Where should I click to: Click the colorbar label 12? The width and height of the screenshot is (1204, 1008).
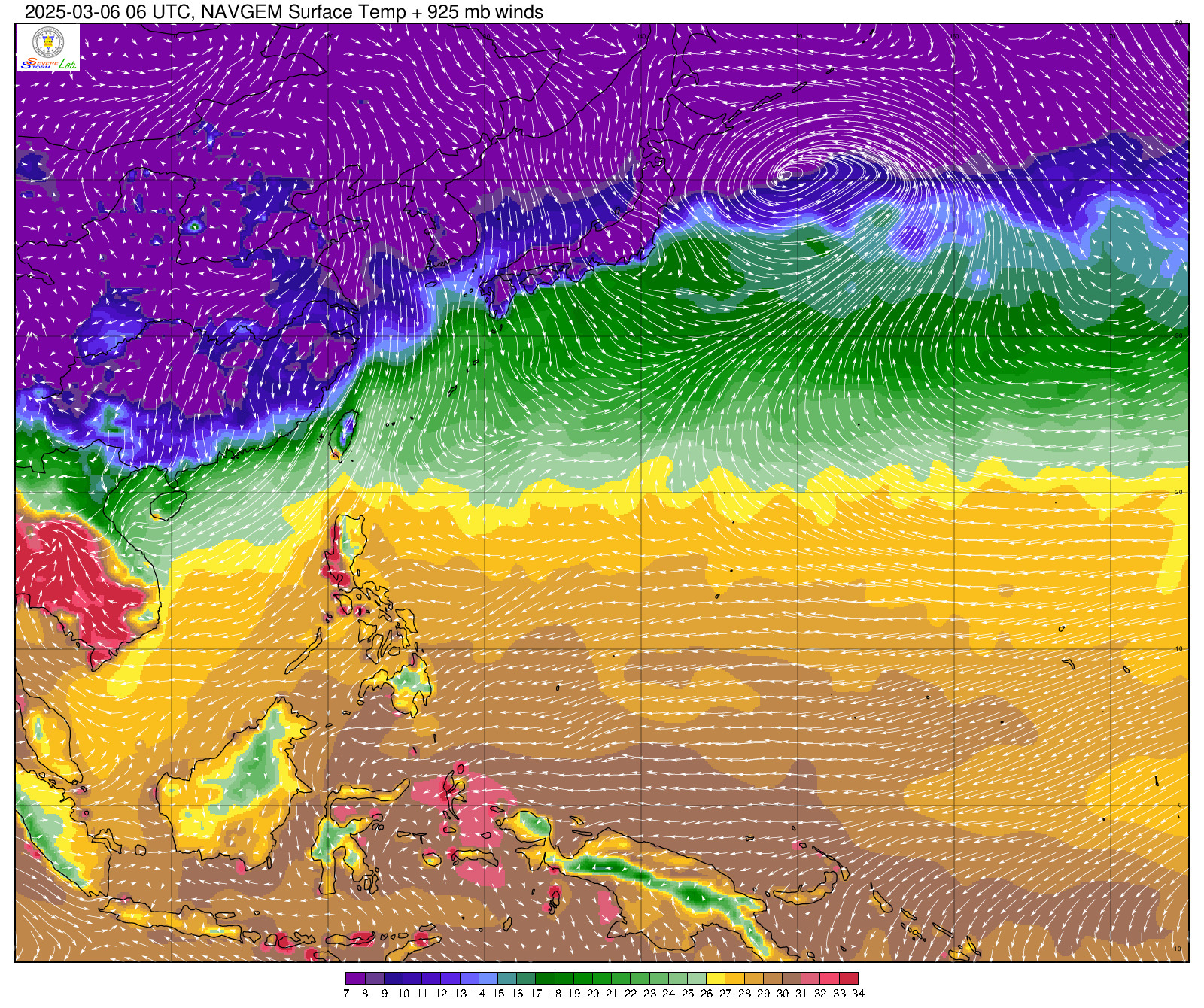441,994
